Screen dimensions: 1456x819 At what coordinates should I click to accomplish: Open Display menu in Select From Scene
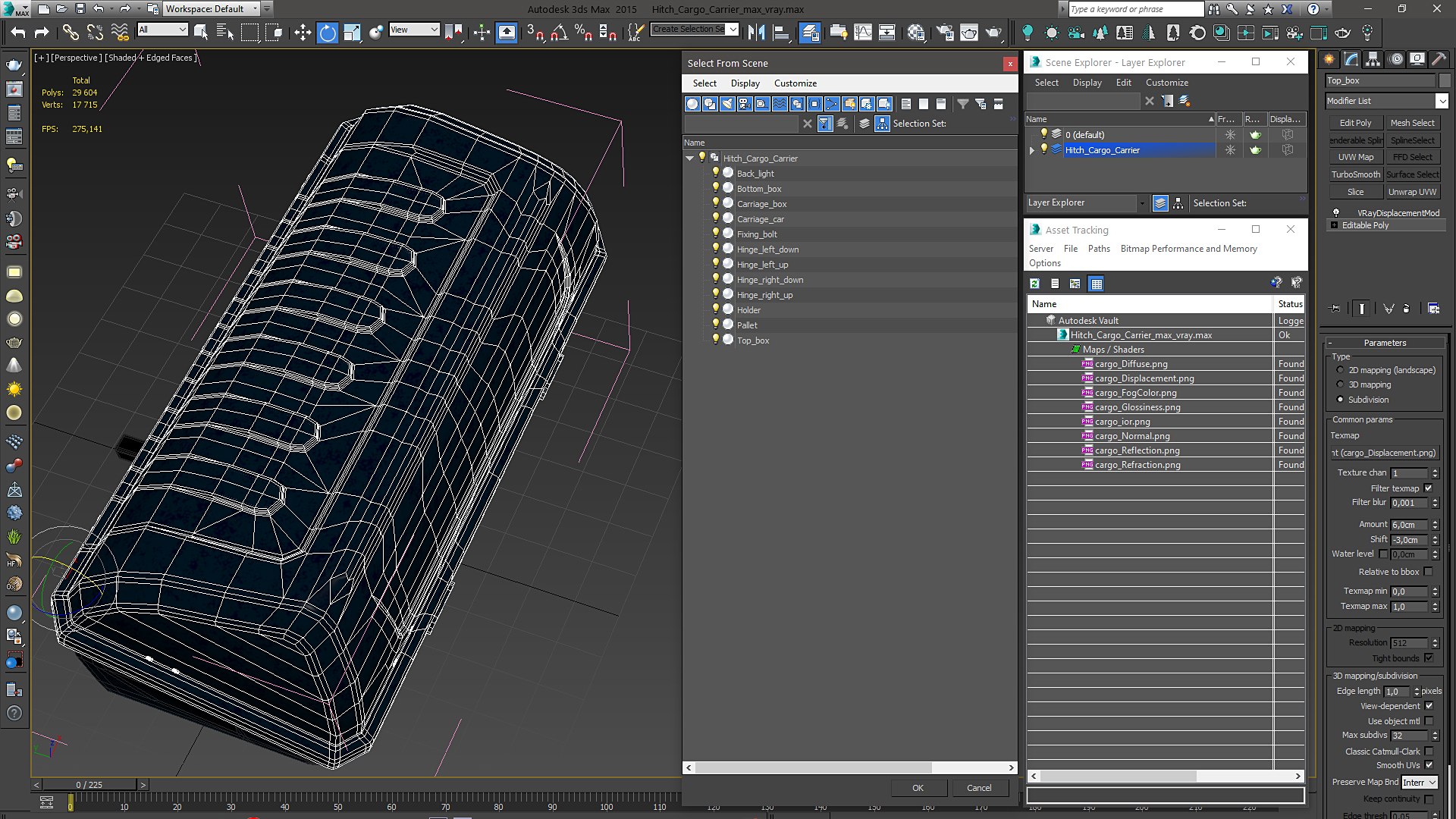745,83
